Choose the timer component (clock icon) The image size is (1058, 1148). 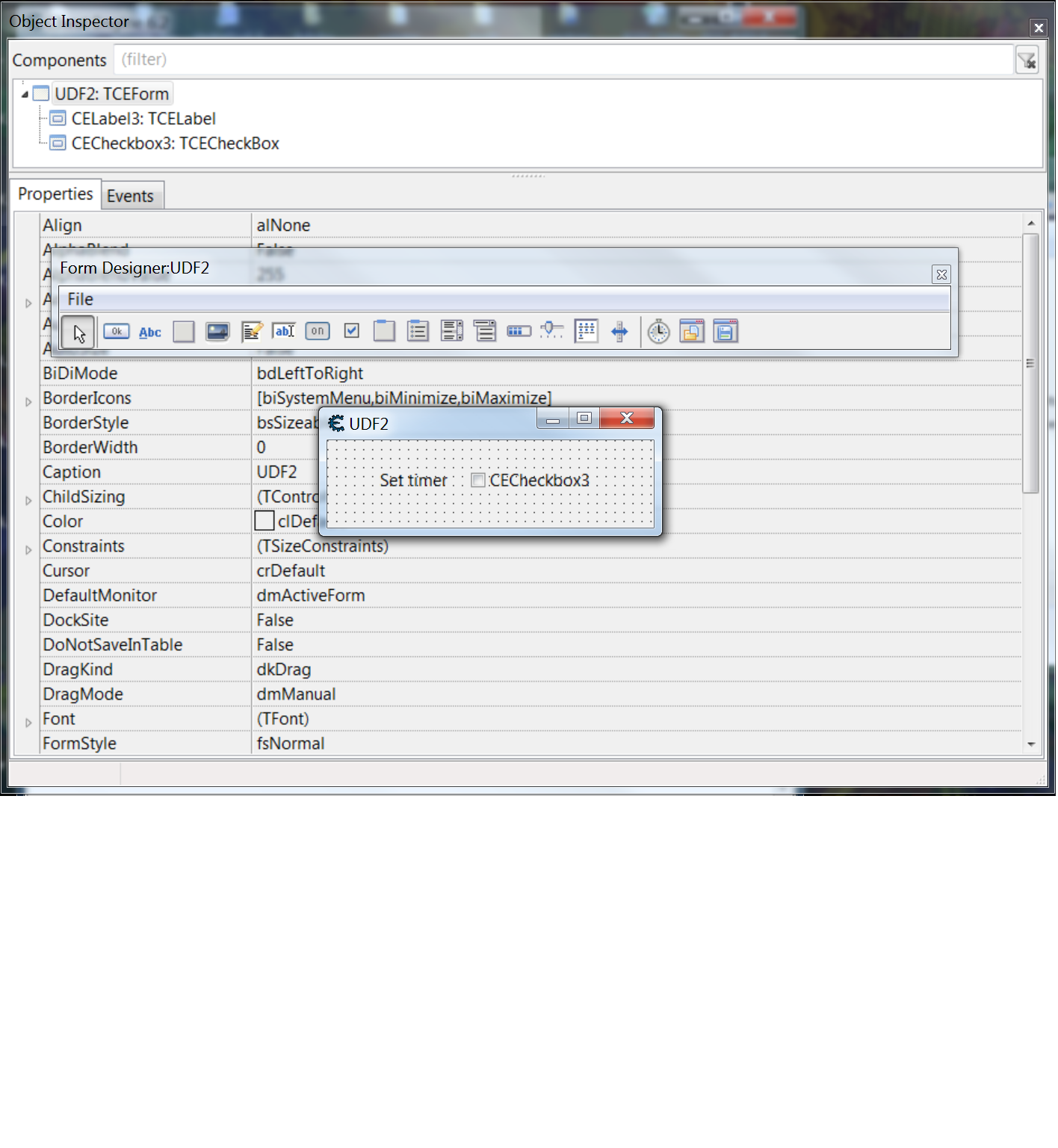click(x=658, y=331)
